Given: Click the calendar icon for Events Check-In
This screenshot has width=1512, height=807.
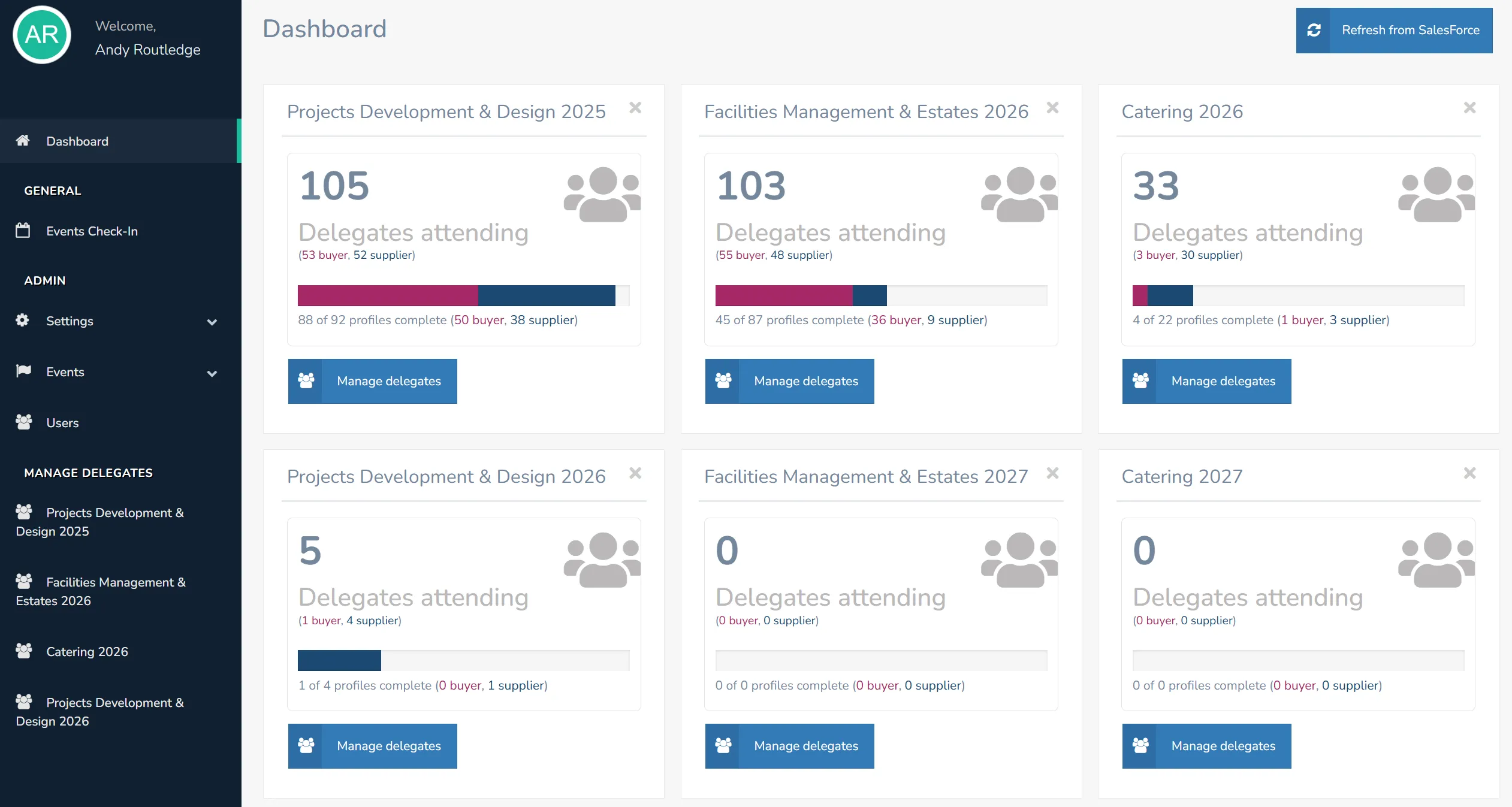Looking at the screenshot, I should (23, 231).
